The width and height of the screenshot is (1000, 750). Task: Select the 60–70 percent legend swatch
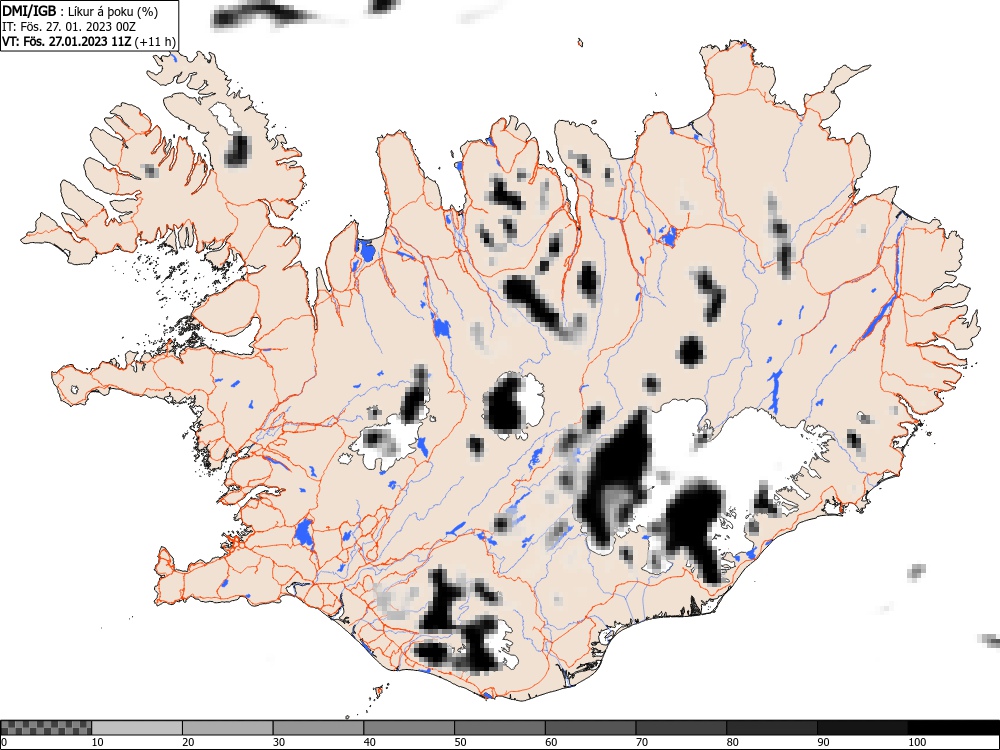click(x=590, y=728)
